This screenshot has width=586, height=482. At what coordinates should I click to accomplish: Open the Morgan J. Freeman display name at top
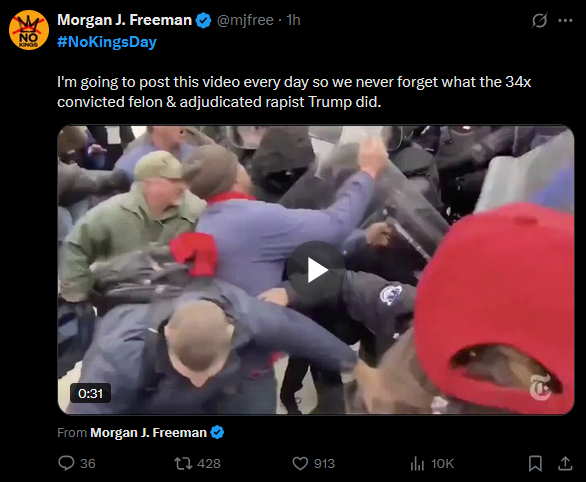(124, 20)
